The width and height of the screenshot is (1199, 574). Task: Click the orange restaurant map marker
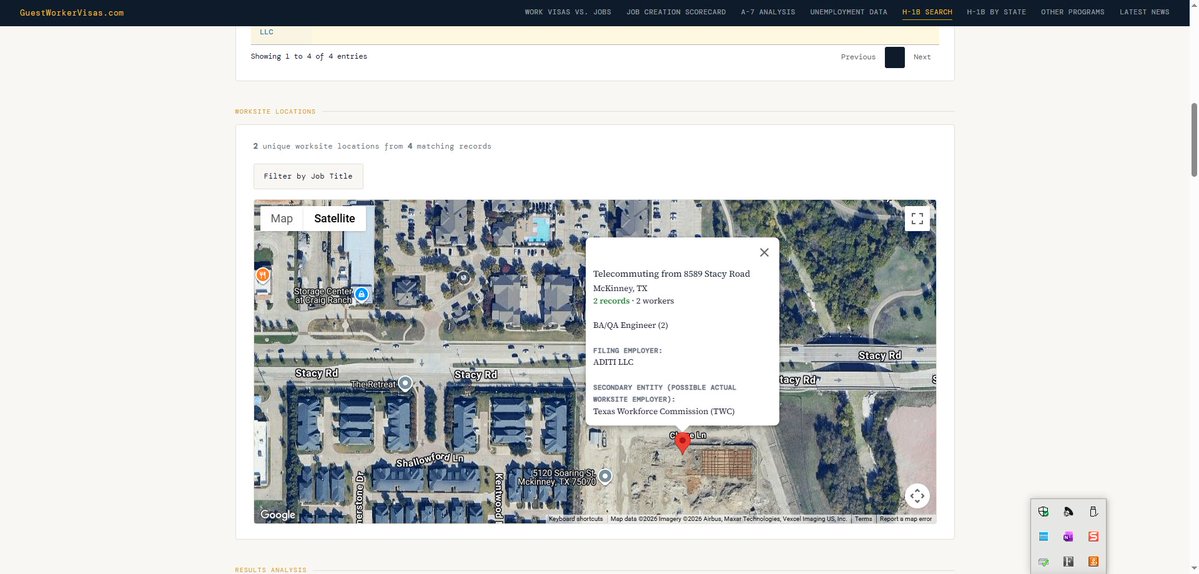[x=262, y=275]
